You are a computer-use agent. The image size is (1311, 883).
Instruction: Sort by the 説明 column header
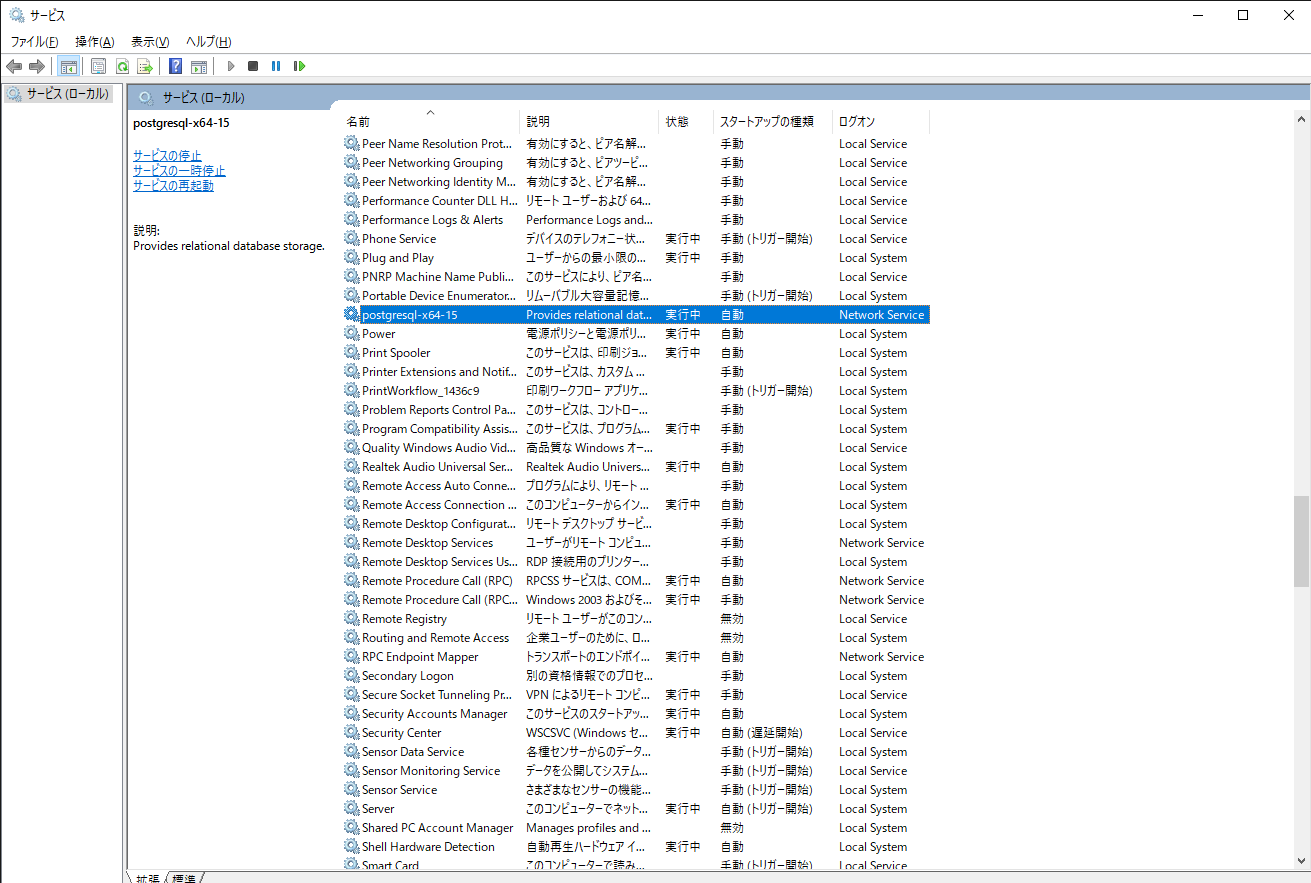click(x=590, y=121)
